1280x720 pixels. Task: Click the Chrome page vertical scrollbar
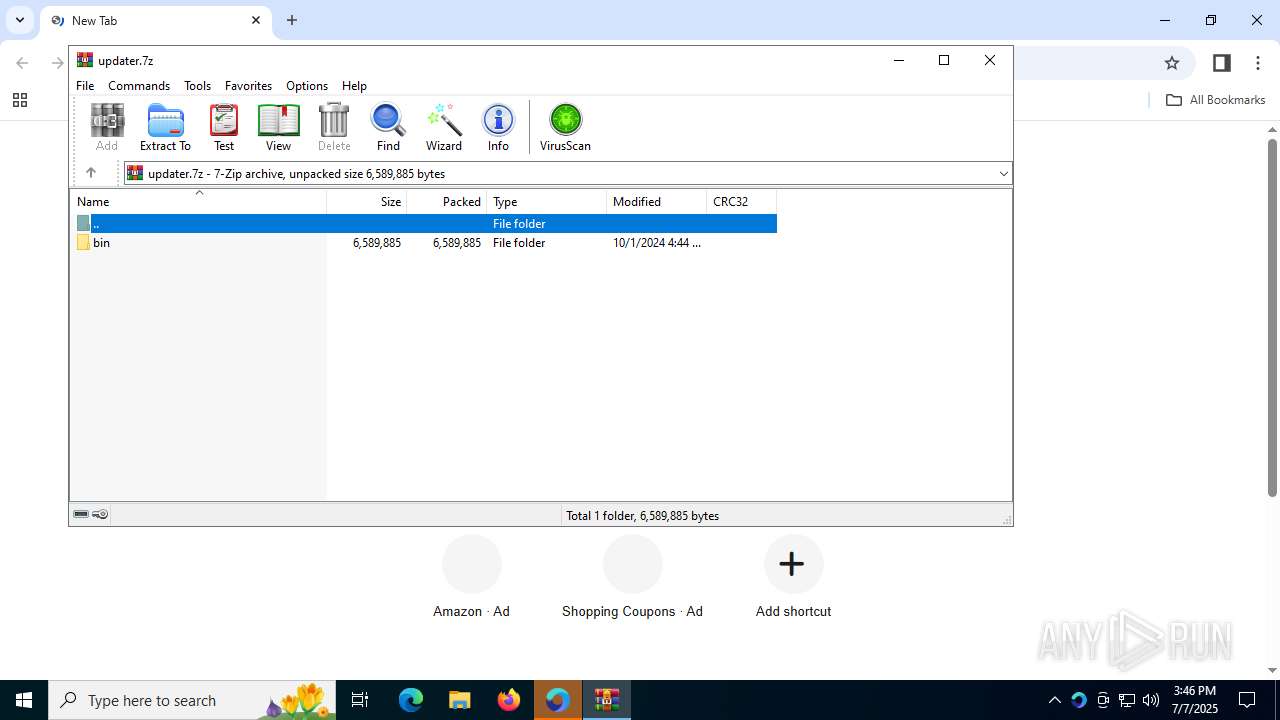click(1273, 318)
